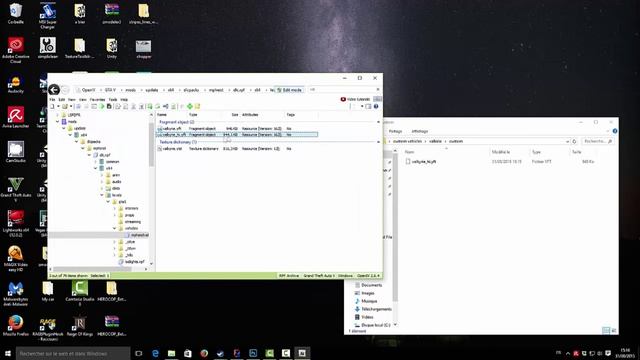Click the Windows Start button
This screenshot has width=640, height=360.
tap(8, 353)
